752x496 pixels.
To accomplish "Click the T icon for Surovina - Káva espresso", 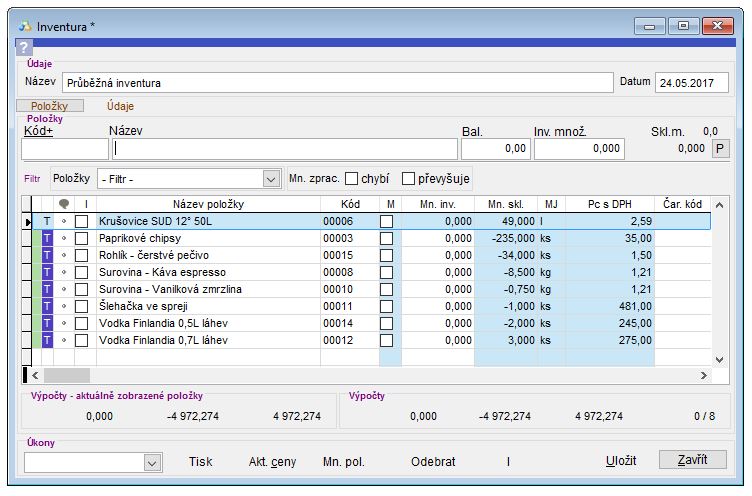I will coord(46,272).
